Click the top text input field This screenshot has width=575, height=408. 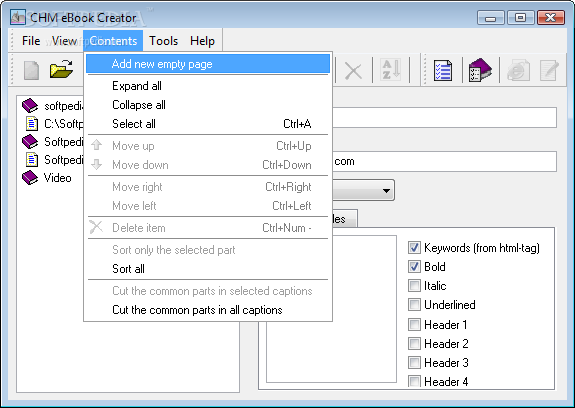(x=444, y=117)
